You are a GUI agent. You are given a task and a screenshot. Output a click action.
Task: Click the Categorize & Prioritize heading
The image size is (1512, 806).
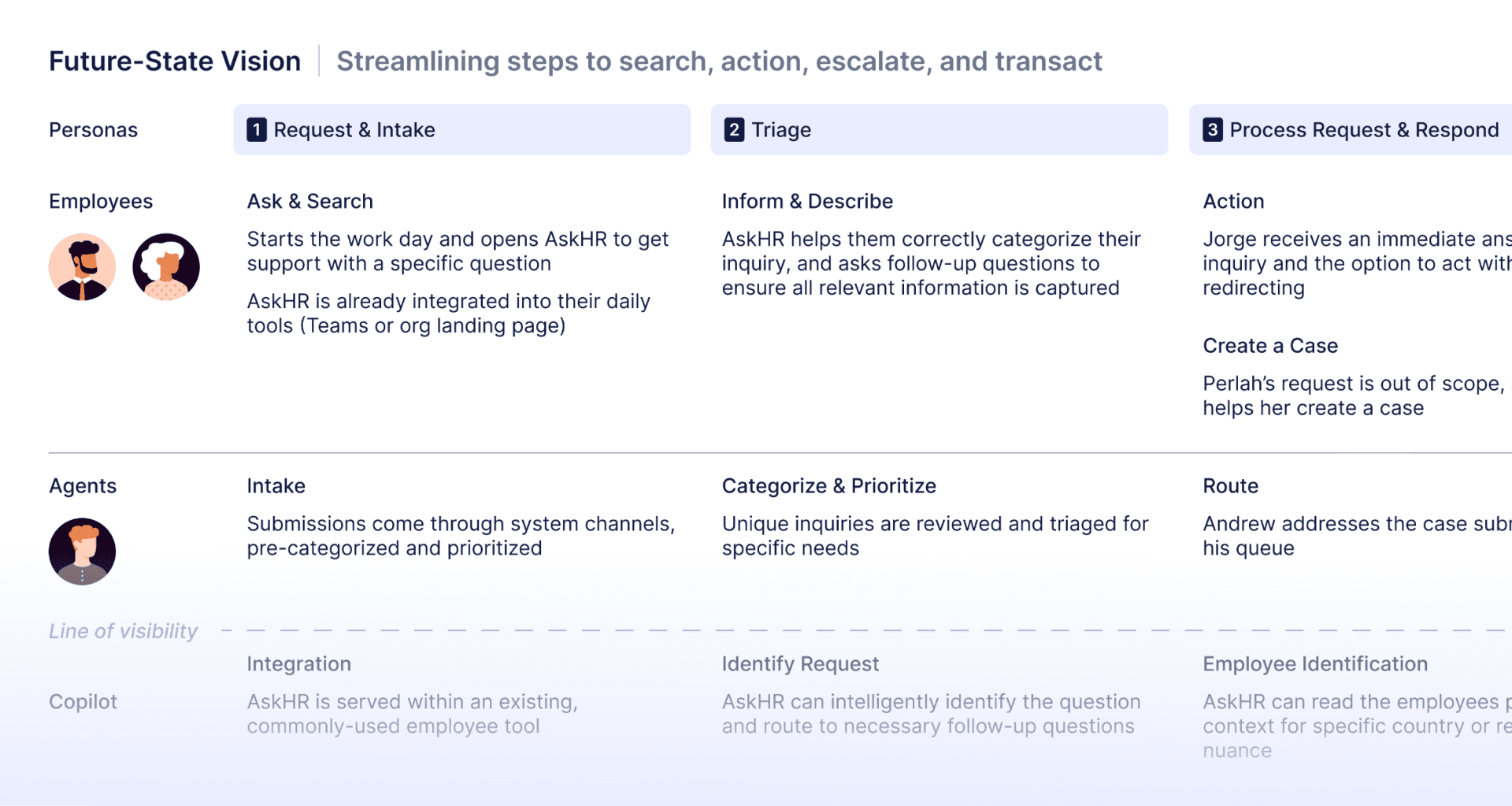(x=829, y=486)
